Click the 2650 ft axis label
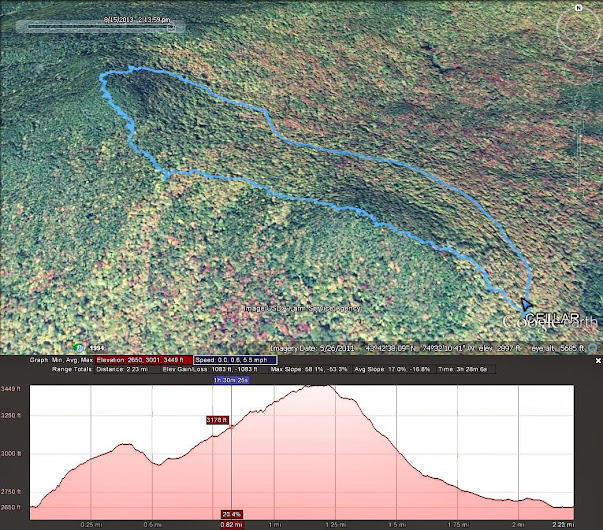The image size is (603, 530). coord(10,508)
